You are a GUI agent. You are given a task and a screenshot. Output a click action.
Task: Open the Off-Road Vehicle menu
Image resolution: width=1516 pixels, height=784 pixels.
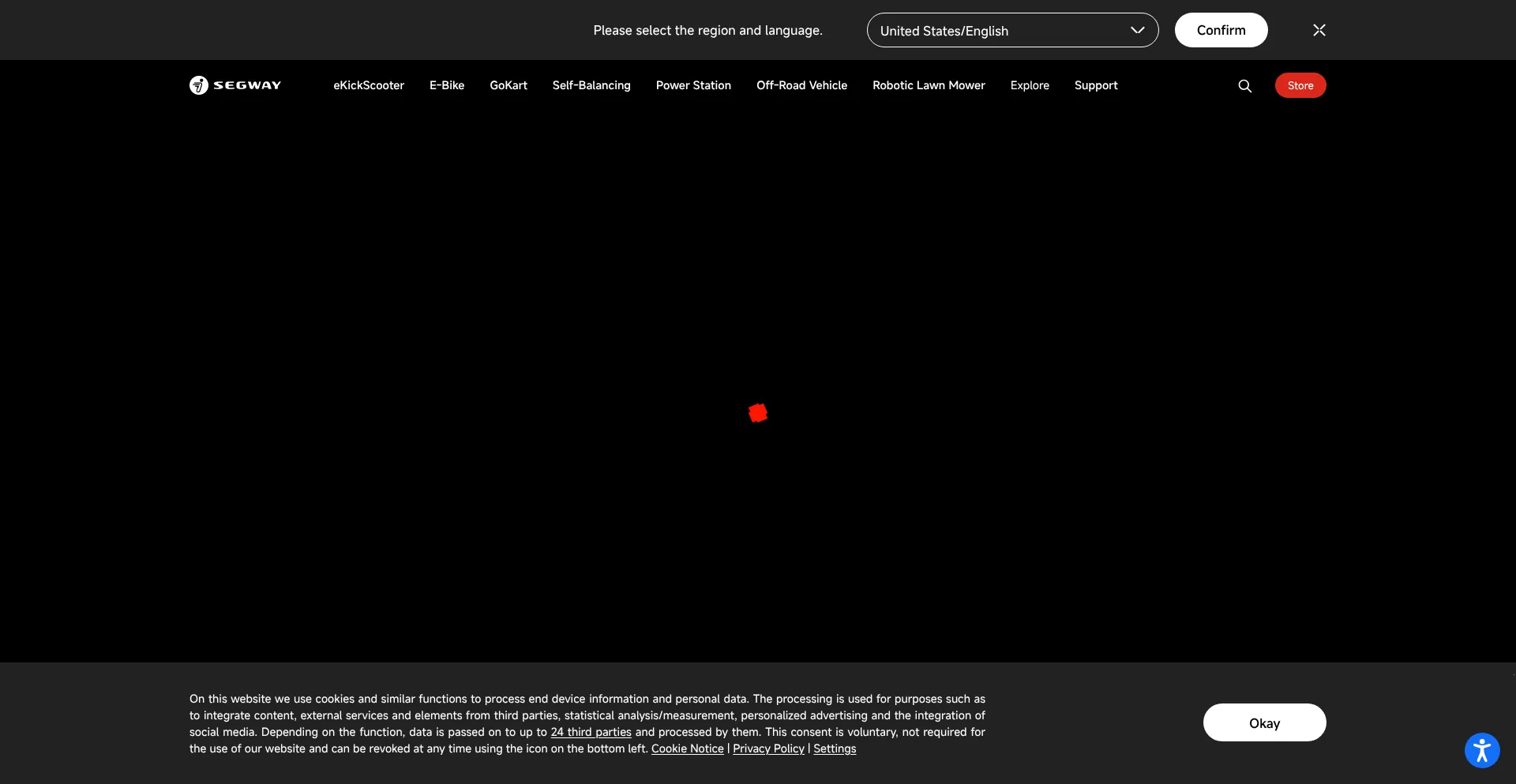[x=801, y=85]
